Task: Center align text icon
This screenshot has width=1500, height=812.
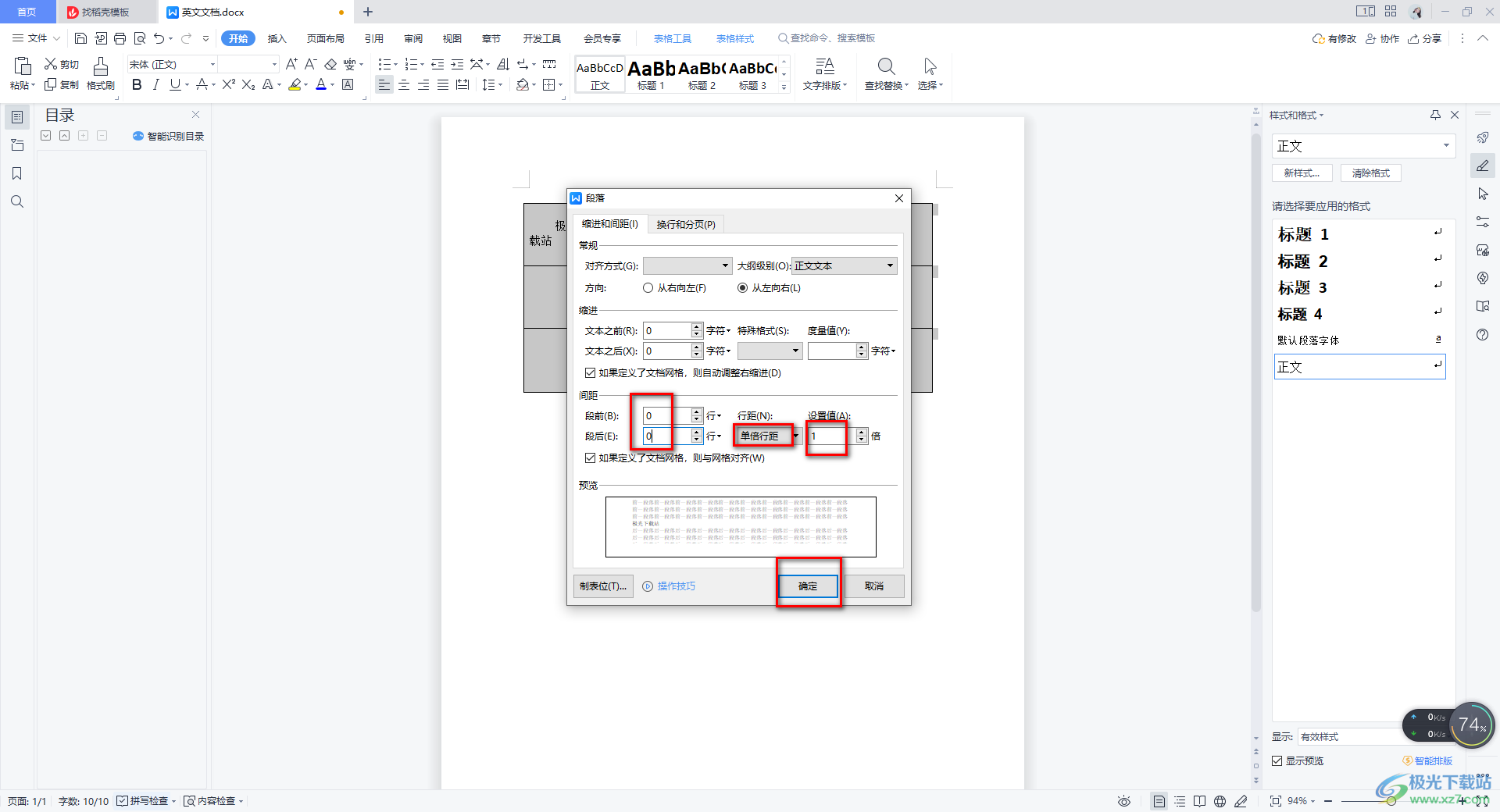Action: coord(404,85)
